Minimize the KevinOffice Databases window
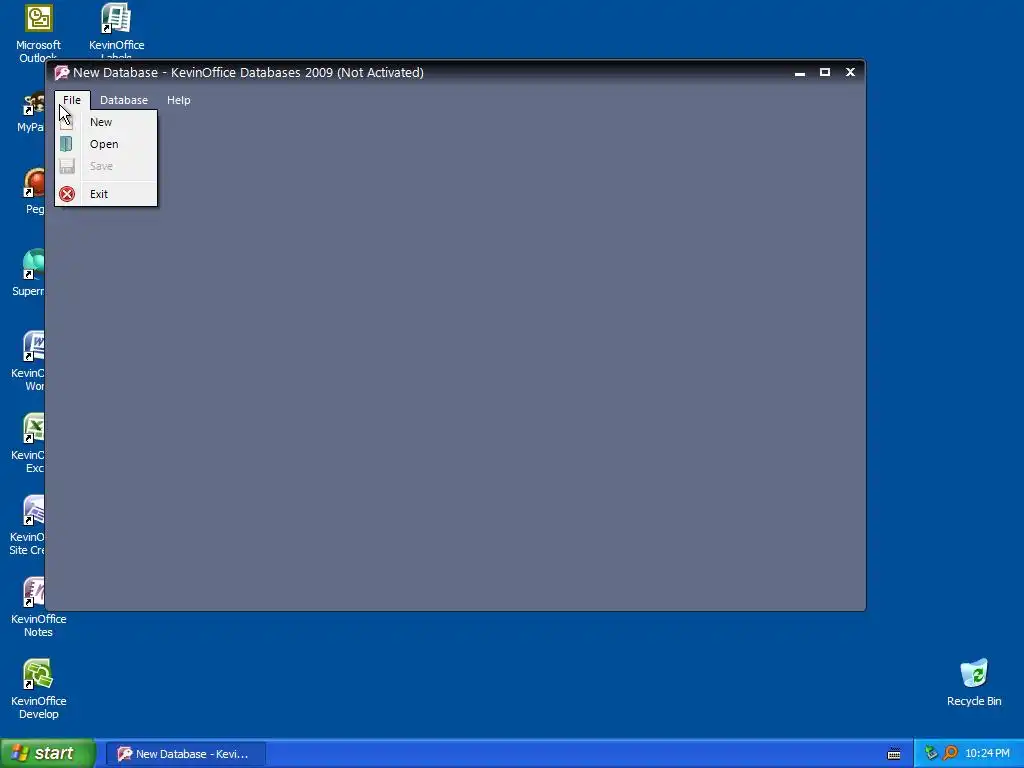This screenshot has height=768, width=1024. 799,72
